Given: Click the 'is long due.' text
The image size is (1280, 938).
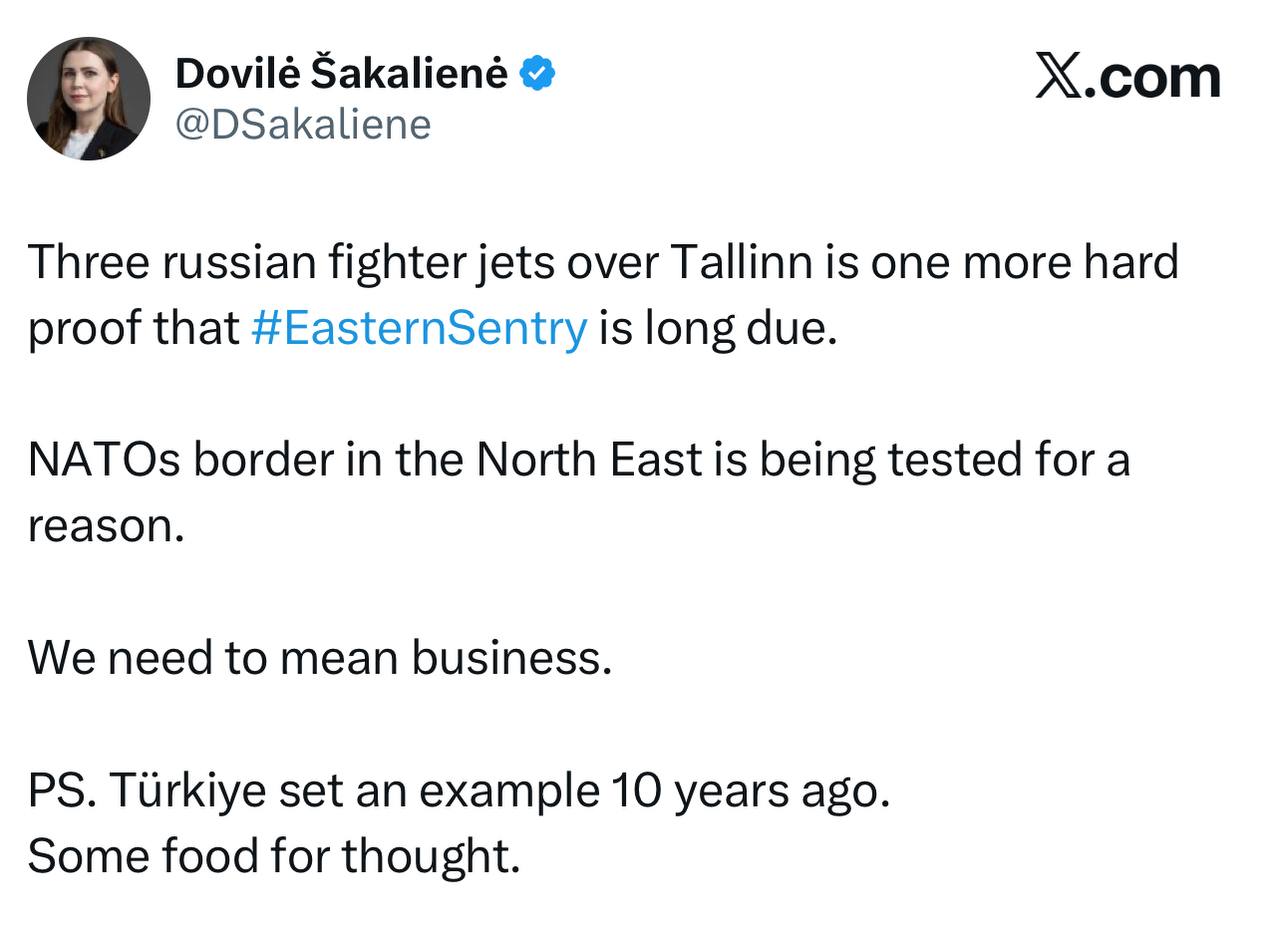Looking at the screenshot, I should coord(717,328).
